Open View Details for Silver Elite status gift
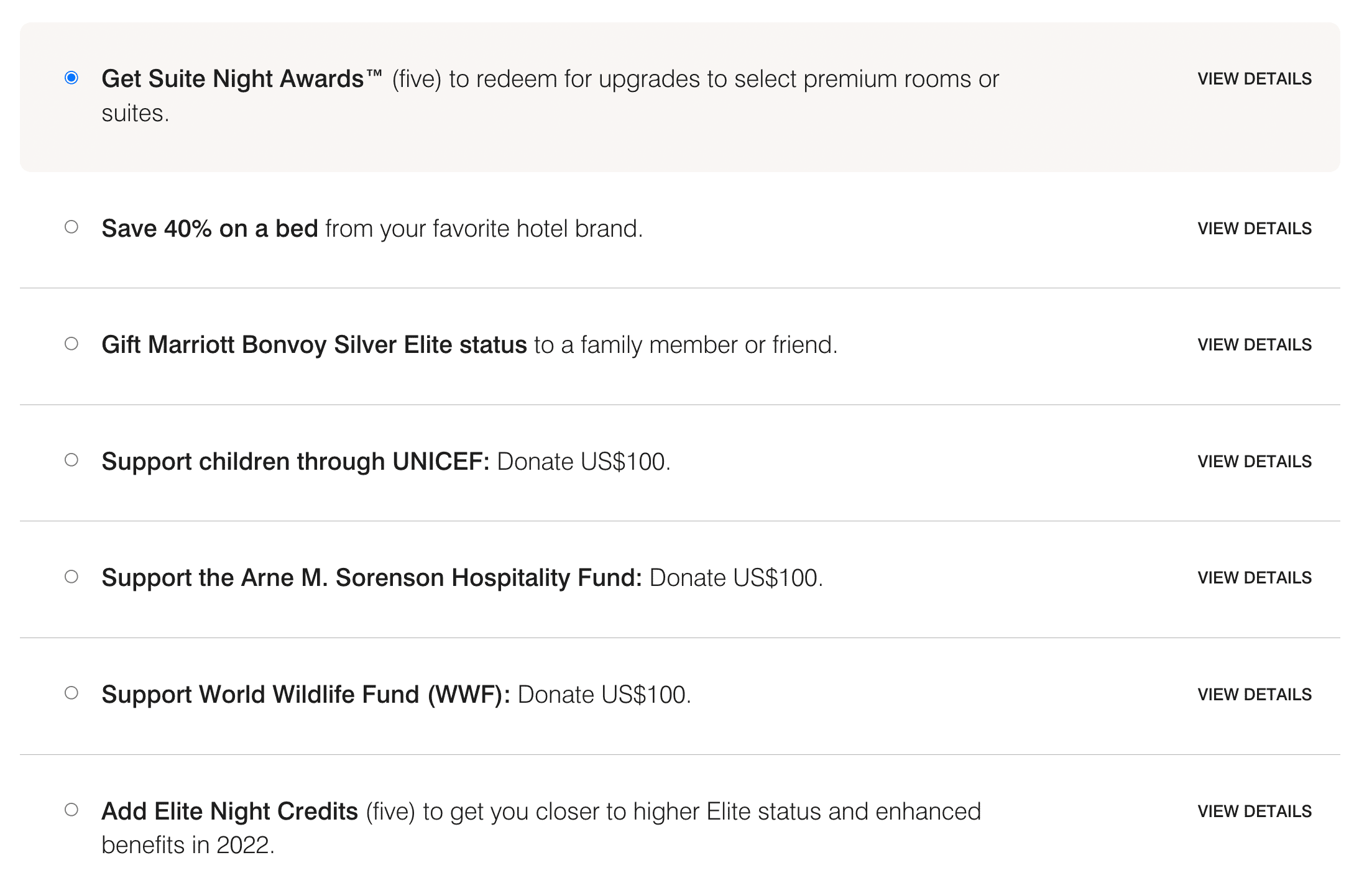Viewport: 1354px width, 896px height. (1254, 345)
